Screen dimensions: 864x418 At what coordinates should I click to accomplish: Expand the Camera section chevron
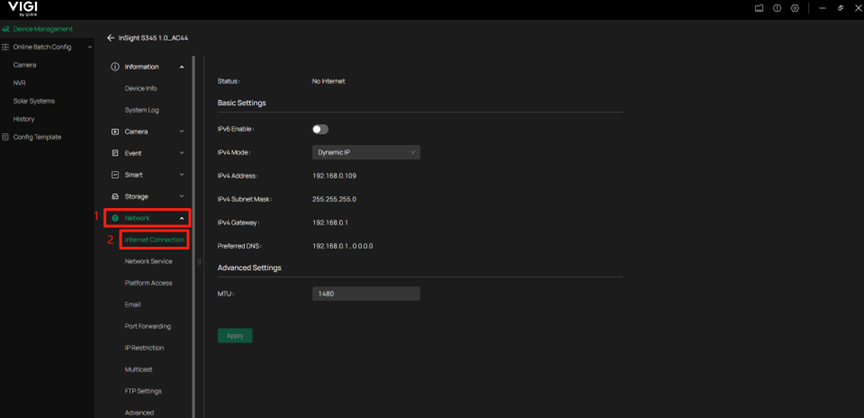click(x=181, y=131)
